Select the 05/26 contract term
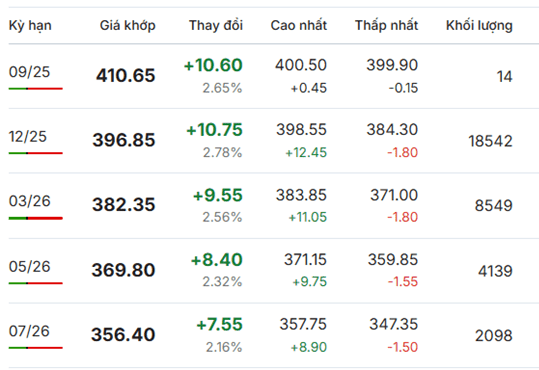Image resolution: width=539 pixels, height=370 pixels. pyautogui.click(x=30, y=266)
